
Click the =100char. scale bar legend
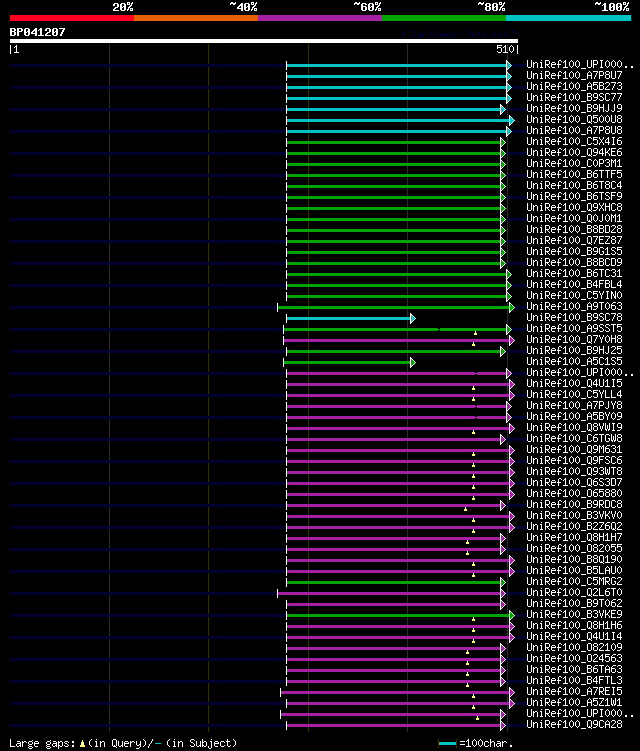[x=476, y=744]
